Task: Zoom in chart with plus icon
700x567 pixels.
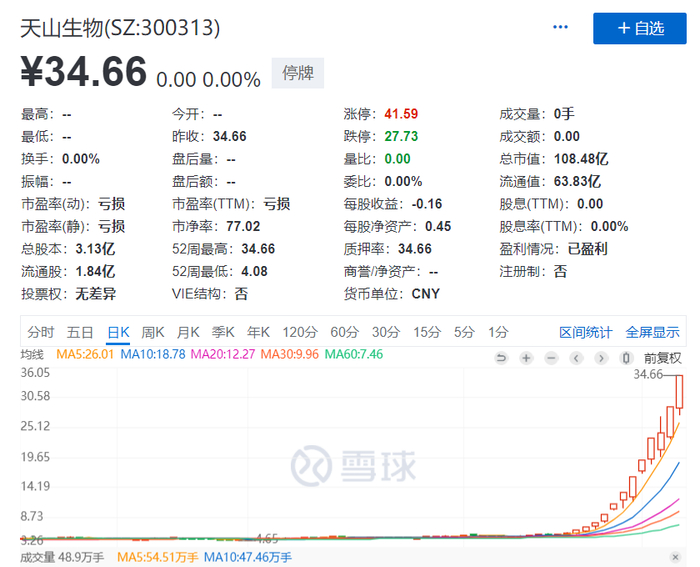Action: point(526,358)
